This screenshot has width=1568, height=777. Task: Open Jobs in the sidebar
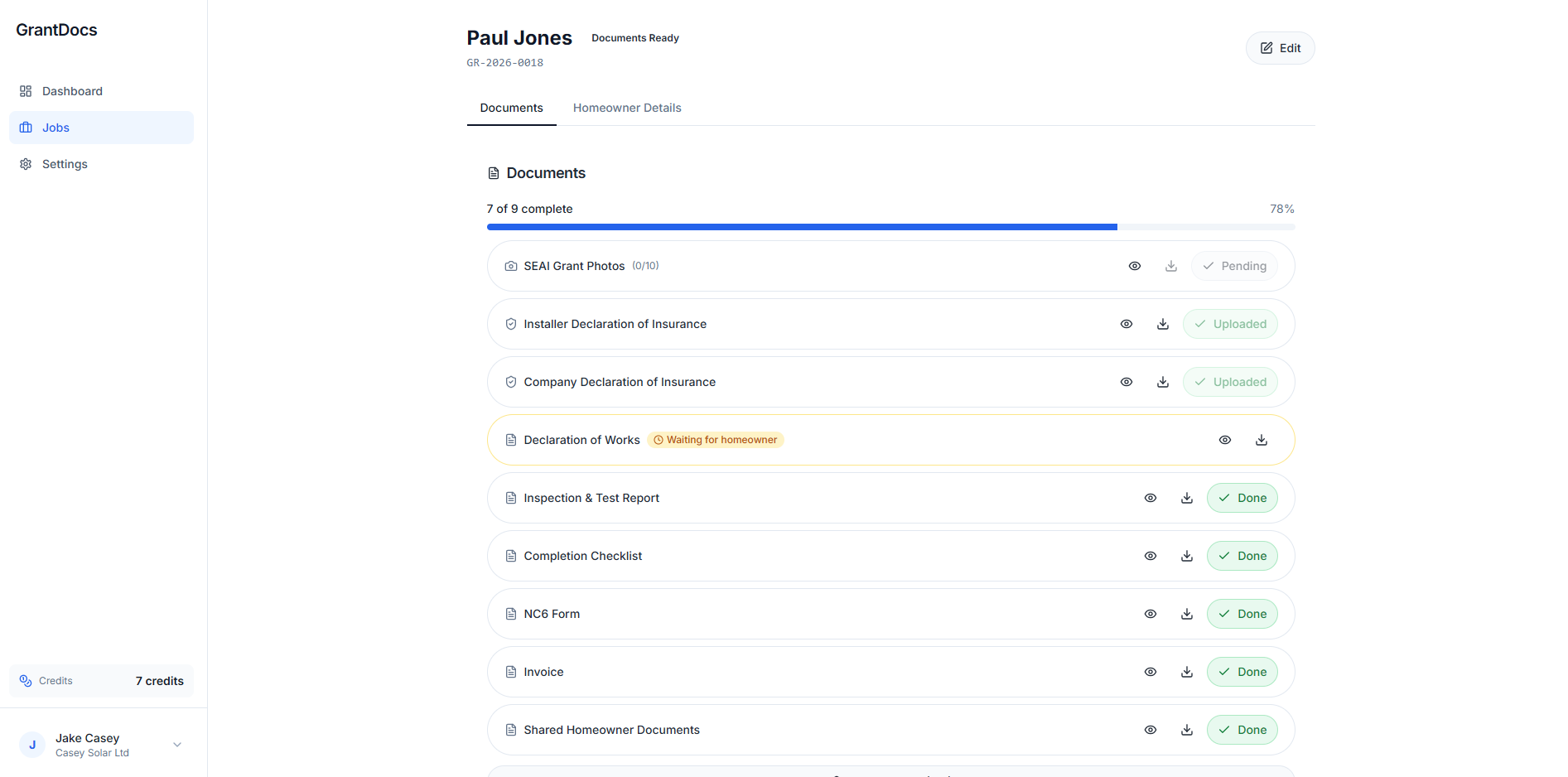(x=101, y=128)
